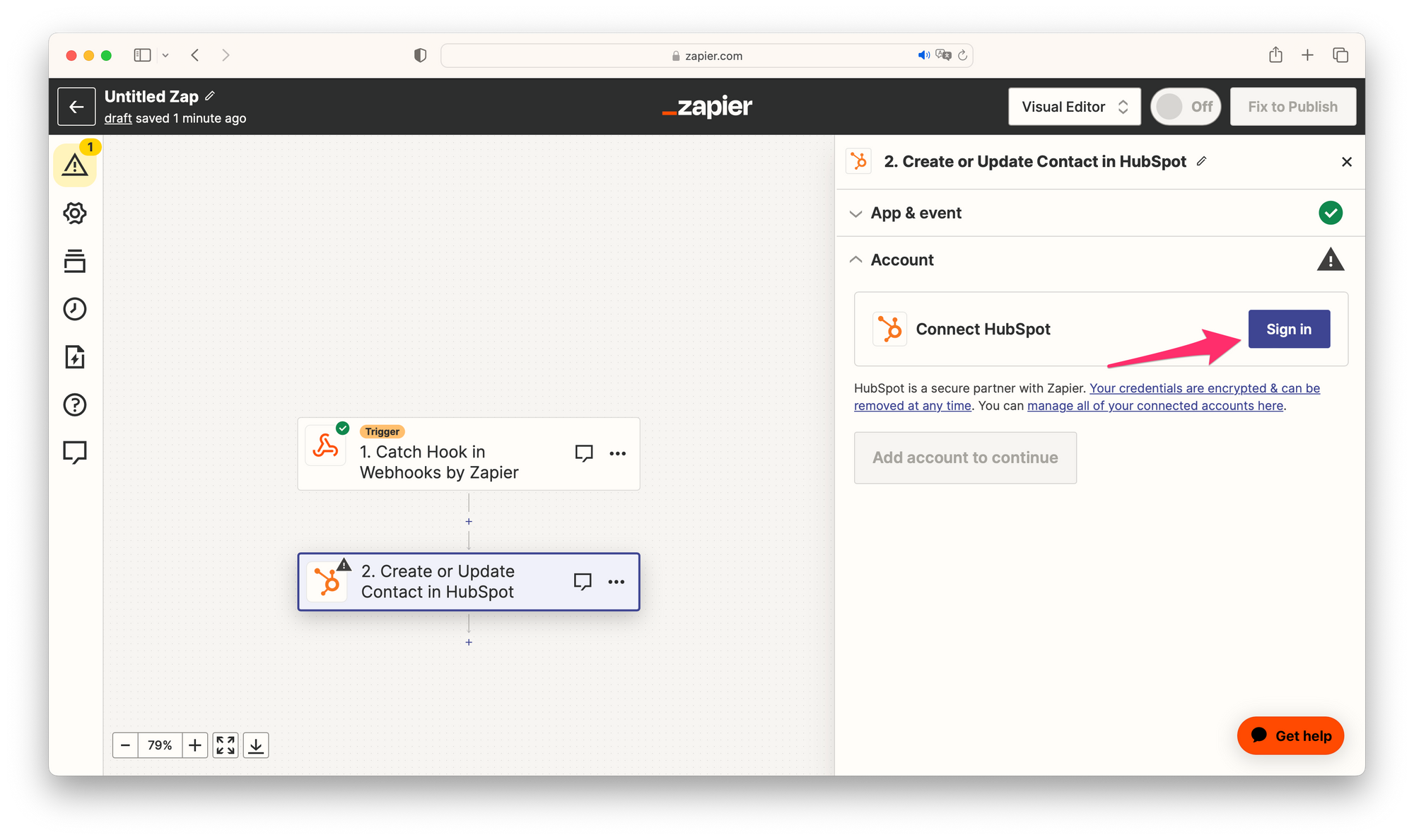Viewport: 1414px width, 840px height.
Task: Select the Create or Update Contact step
Action: [x=469, y=582]
